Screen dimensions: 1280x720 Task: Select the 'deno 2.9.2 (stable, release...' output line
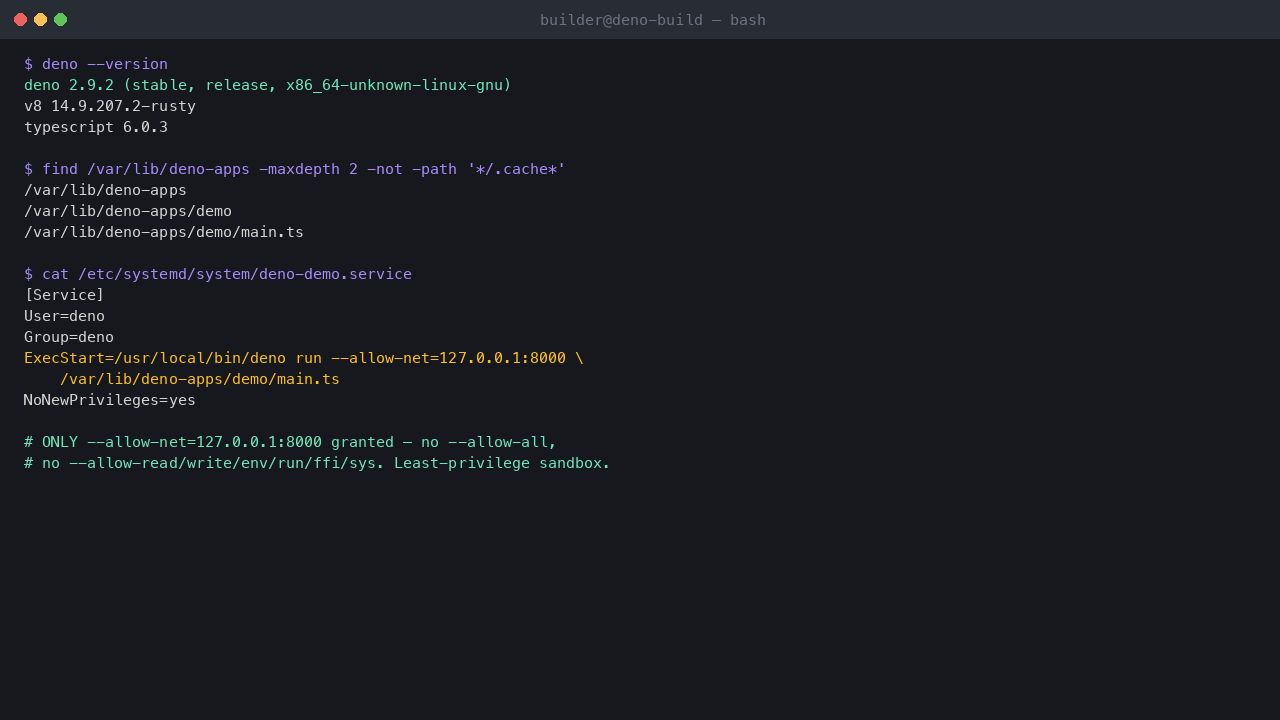[268, 85]
